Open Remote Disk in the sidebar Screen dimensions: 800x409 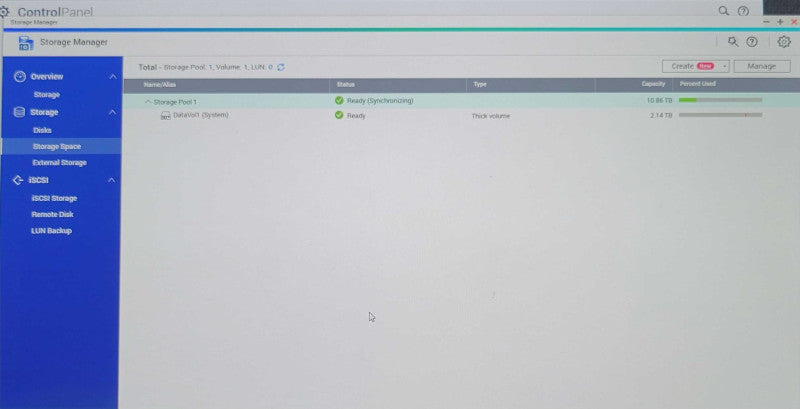click(53, 215)
